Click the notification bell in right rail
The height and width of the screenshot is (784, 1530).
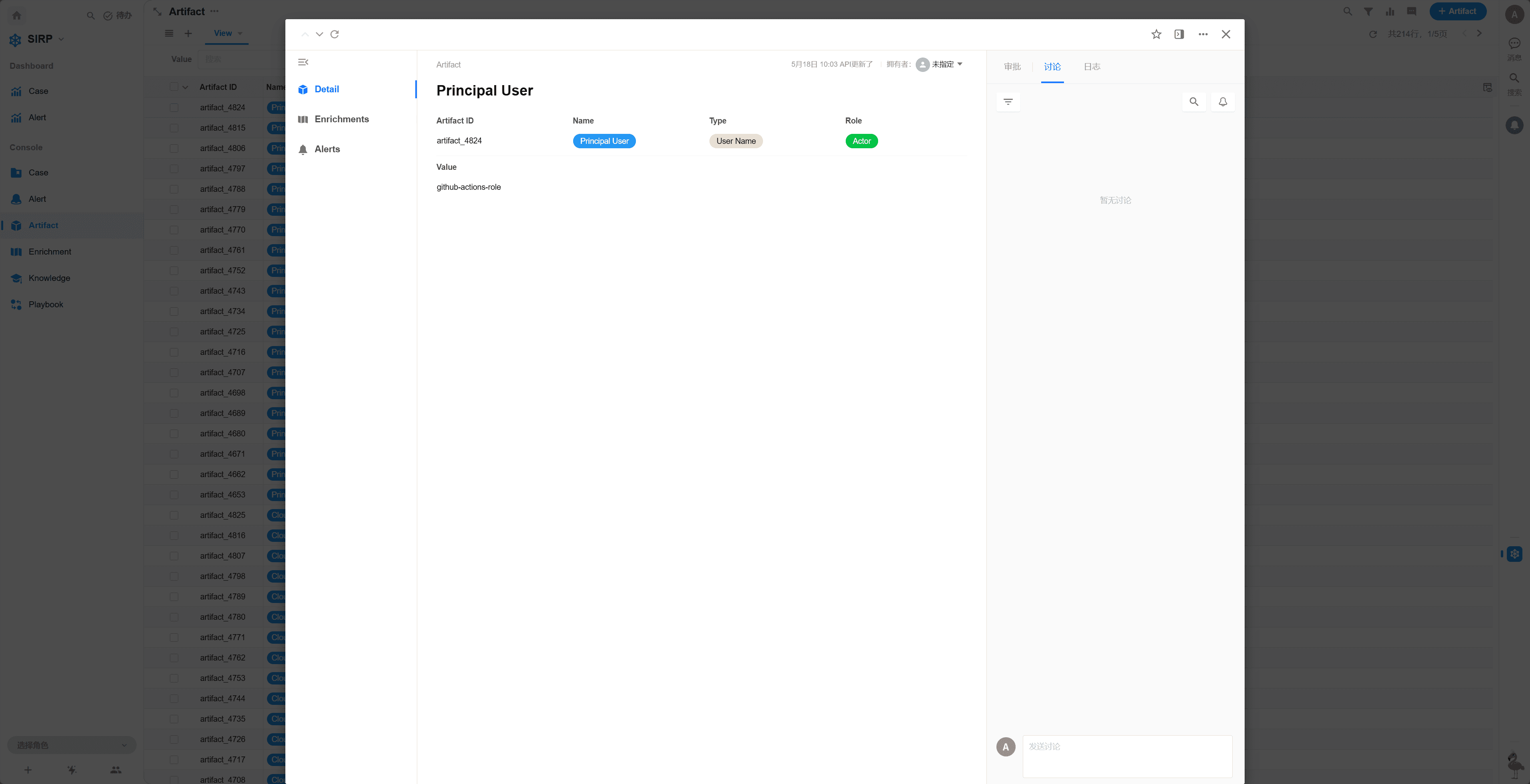click(x=1514, y=125)
